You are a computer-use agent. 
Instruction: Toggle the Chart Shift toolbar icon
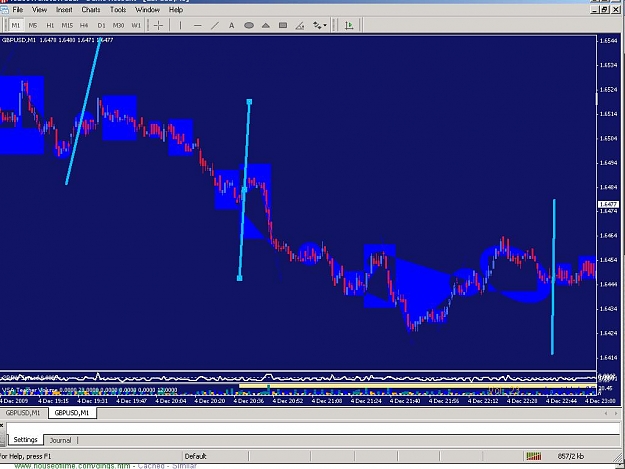[x=349, y=26]
